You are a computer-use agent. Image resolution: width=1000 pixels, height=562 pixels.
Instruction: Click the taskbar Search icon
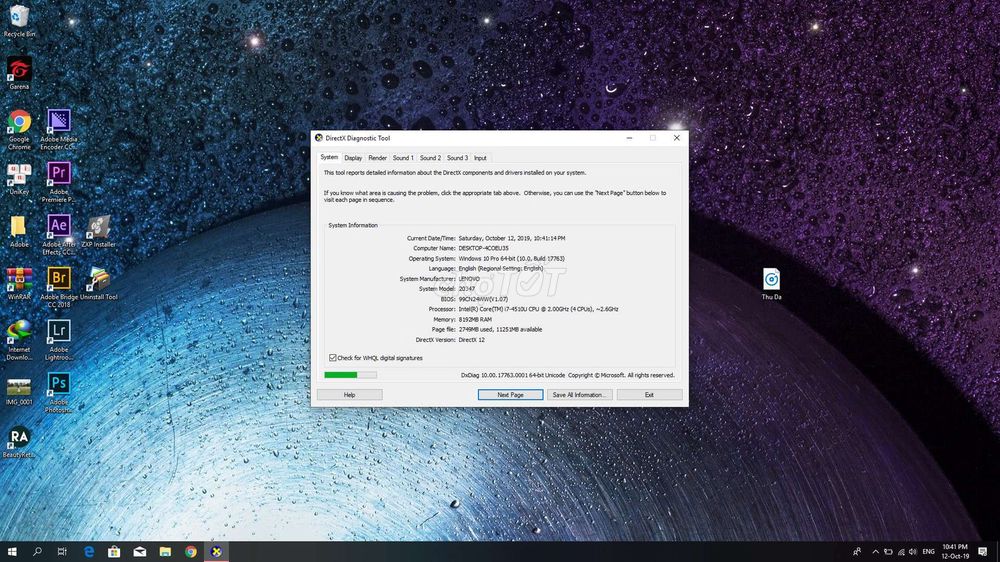tap(37, 552)
